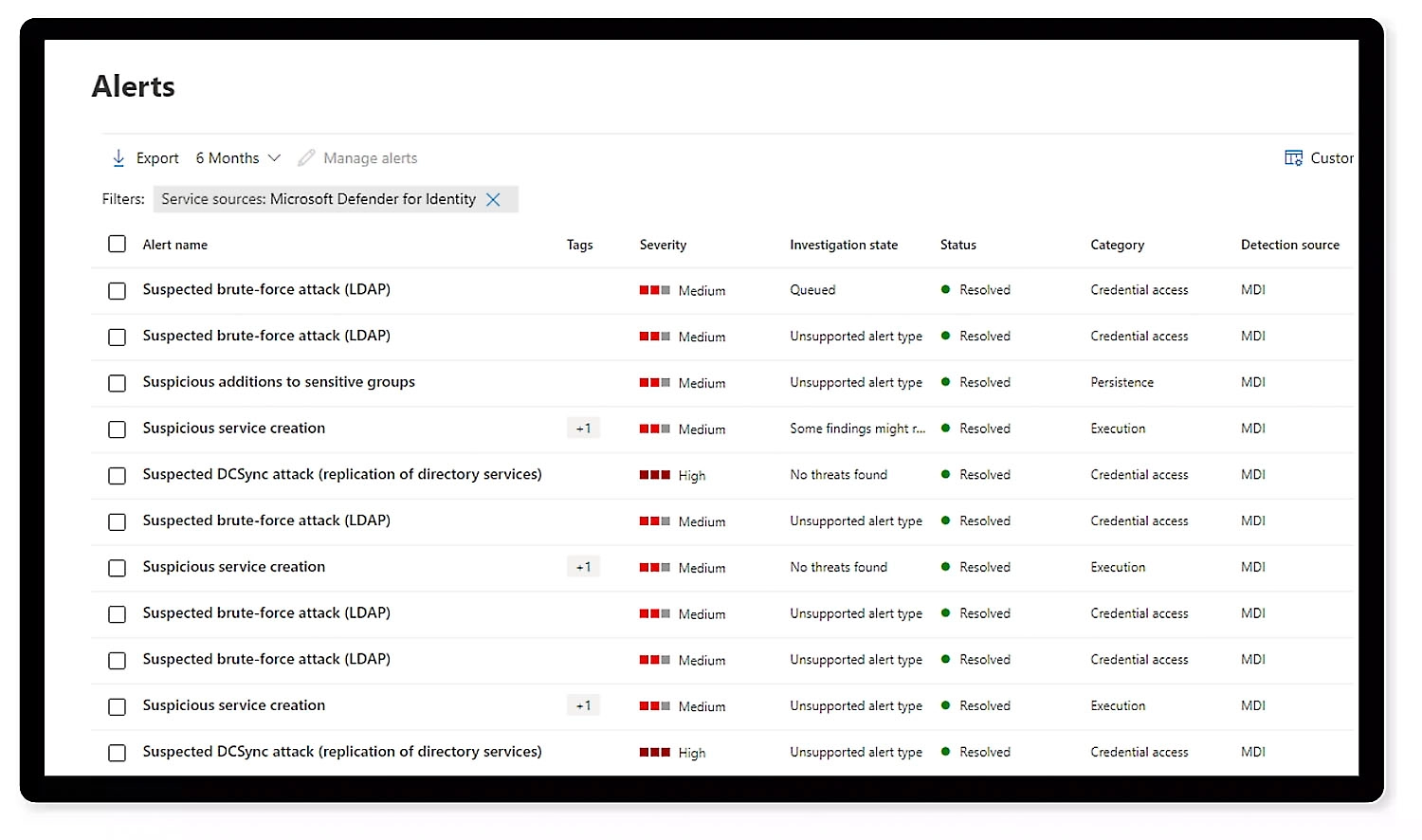Click the Customize columns icon

tap(1293, 158)
